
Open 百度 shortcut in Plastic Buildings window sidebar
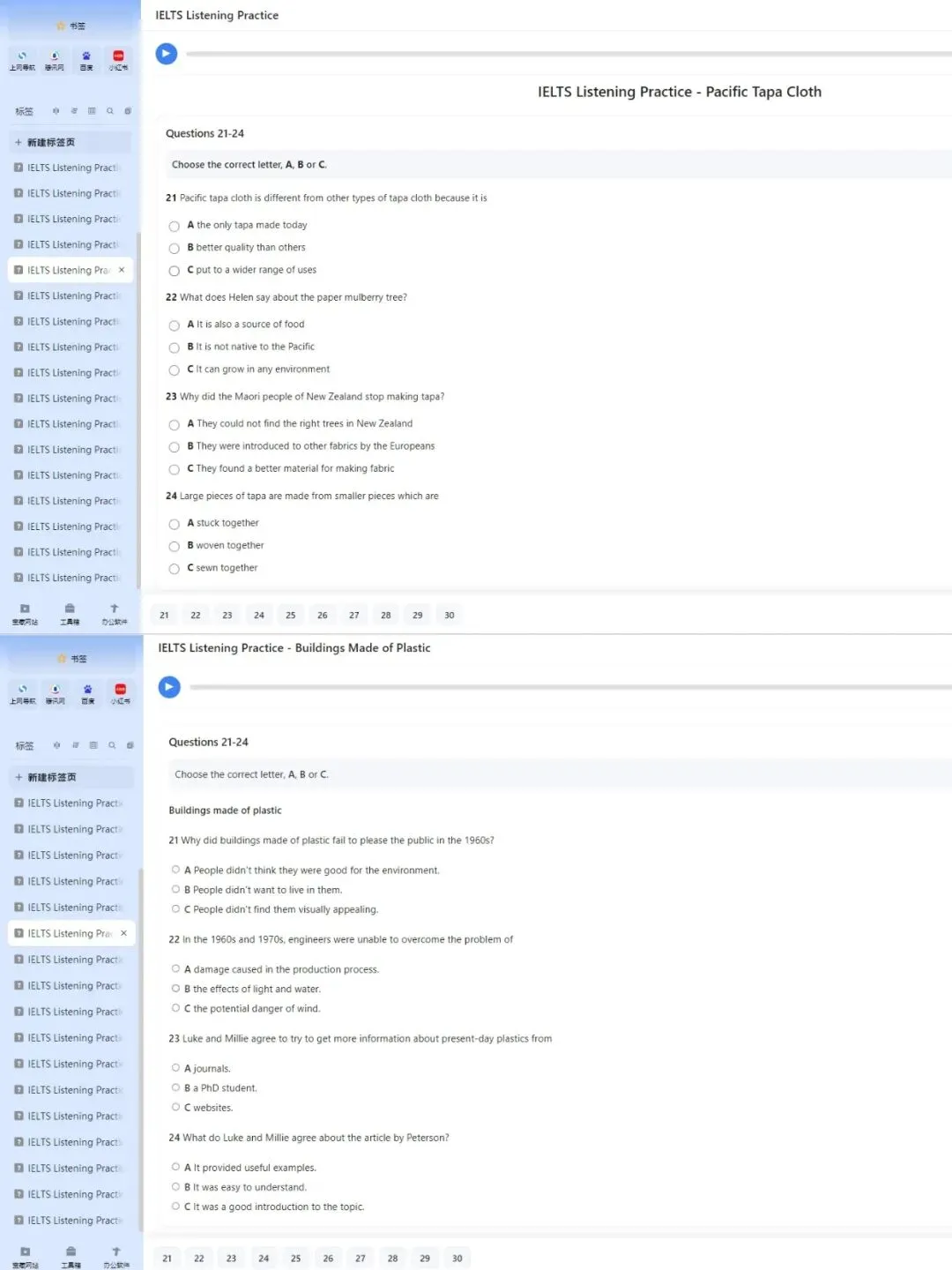coord(87,694)
